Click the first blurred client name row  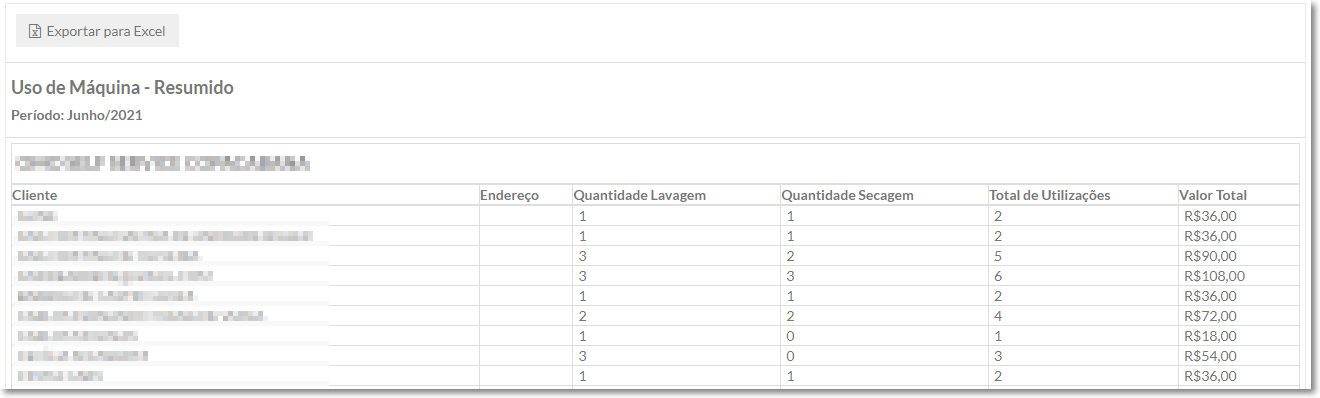245,216
